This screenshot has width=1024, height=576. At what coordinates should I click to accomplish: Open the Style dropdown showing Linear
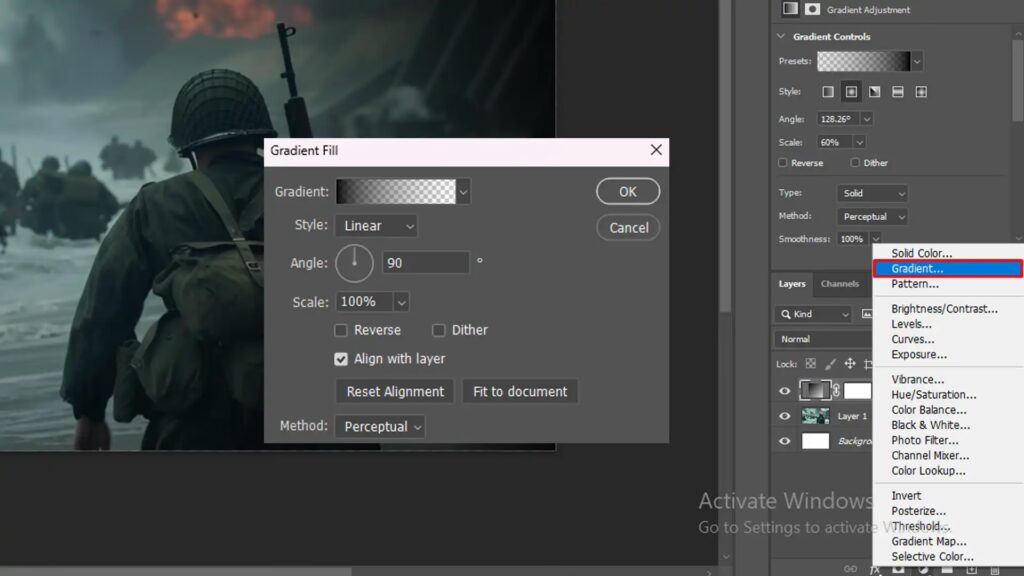(x=376, y=226)
